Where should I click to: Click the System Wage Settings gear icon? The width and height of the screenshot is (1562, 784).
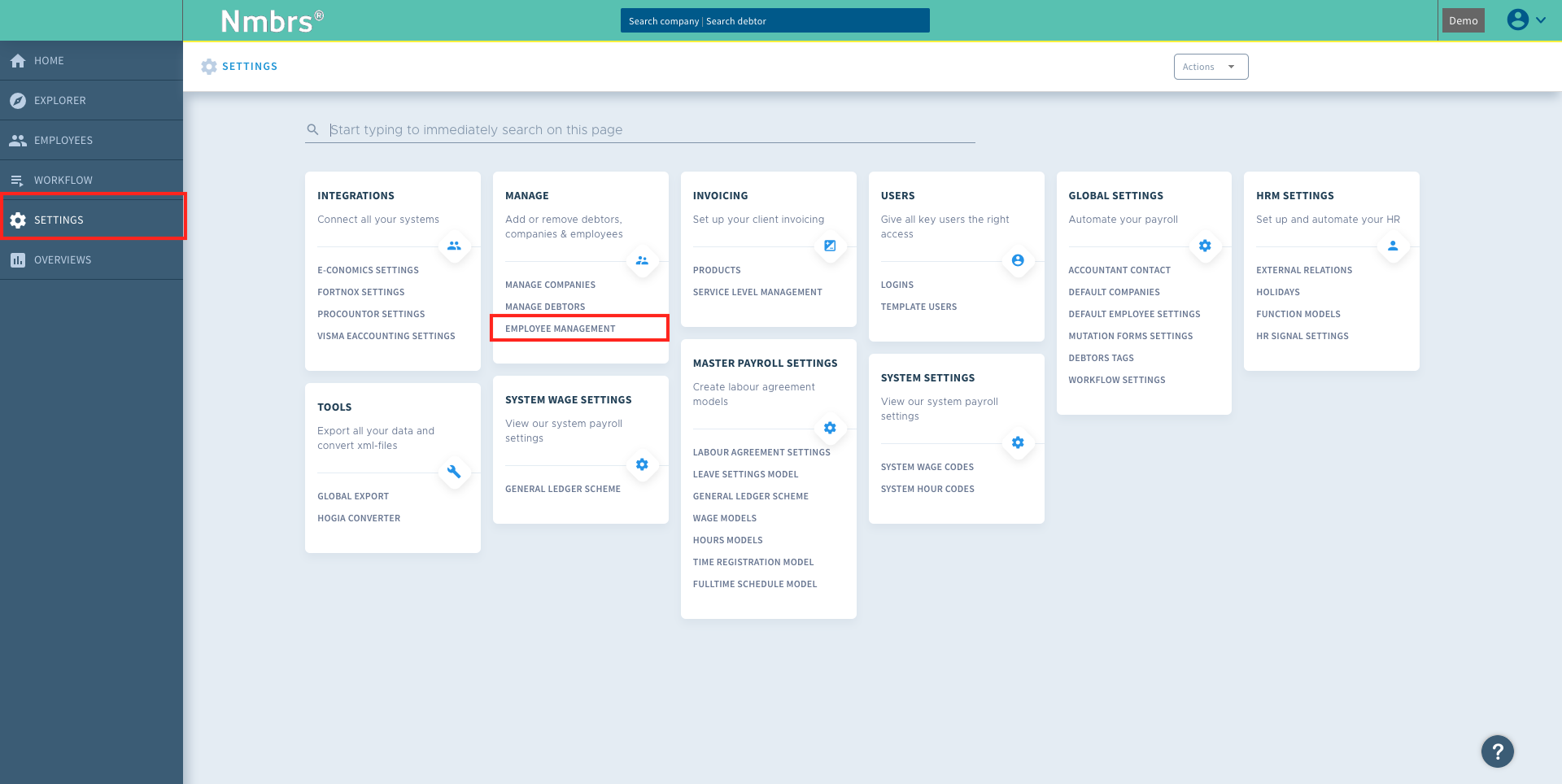[x=642, y=464]
